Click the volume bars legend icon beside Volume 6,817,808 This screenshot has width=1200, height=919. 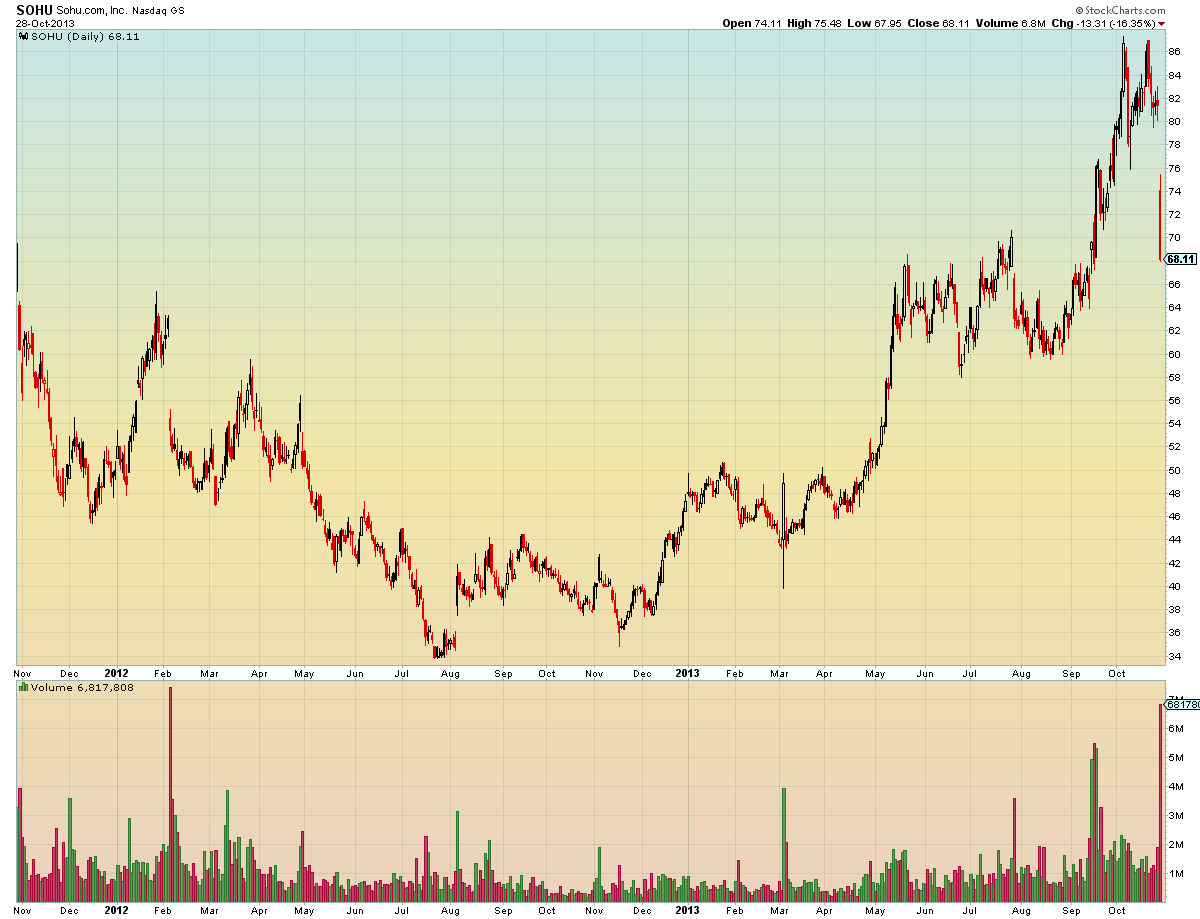pos(22,688)
